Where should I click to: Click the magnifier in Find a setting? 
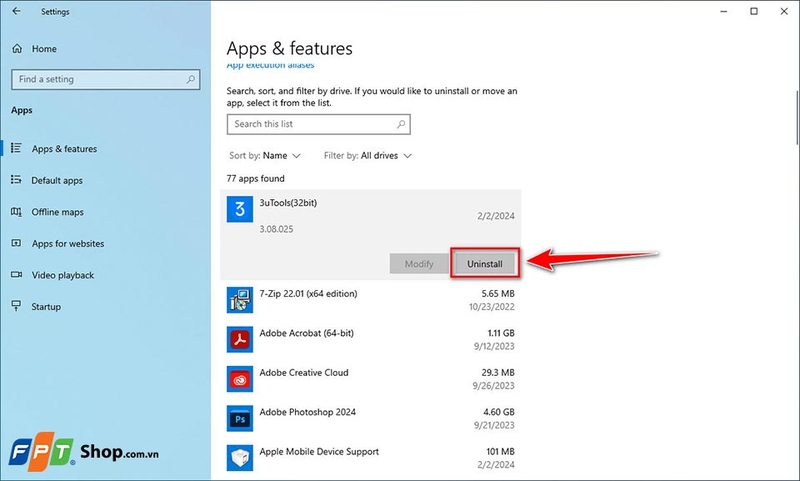tap(190, 80)
